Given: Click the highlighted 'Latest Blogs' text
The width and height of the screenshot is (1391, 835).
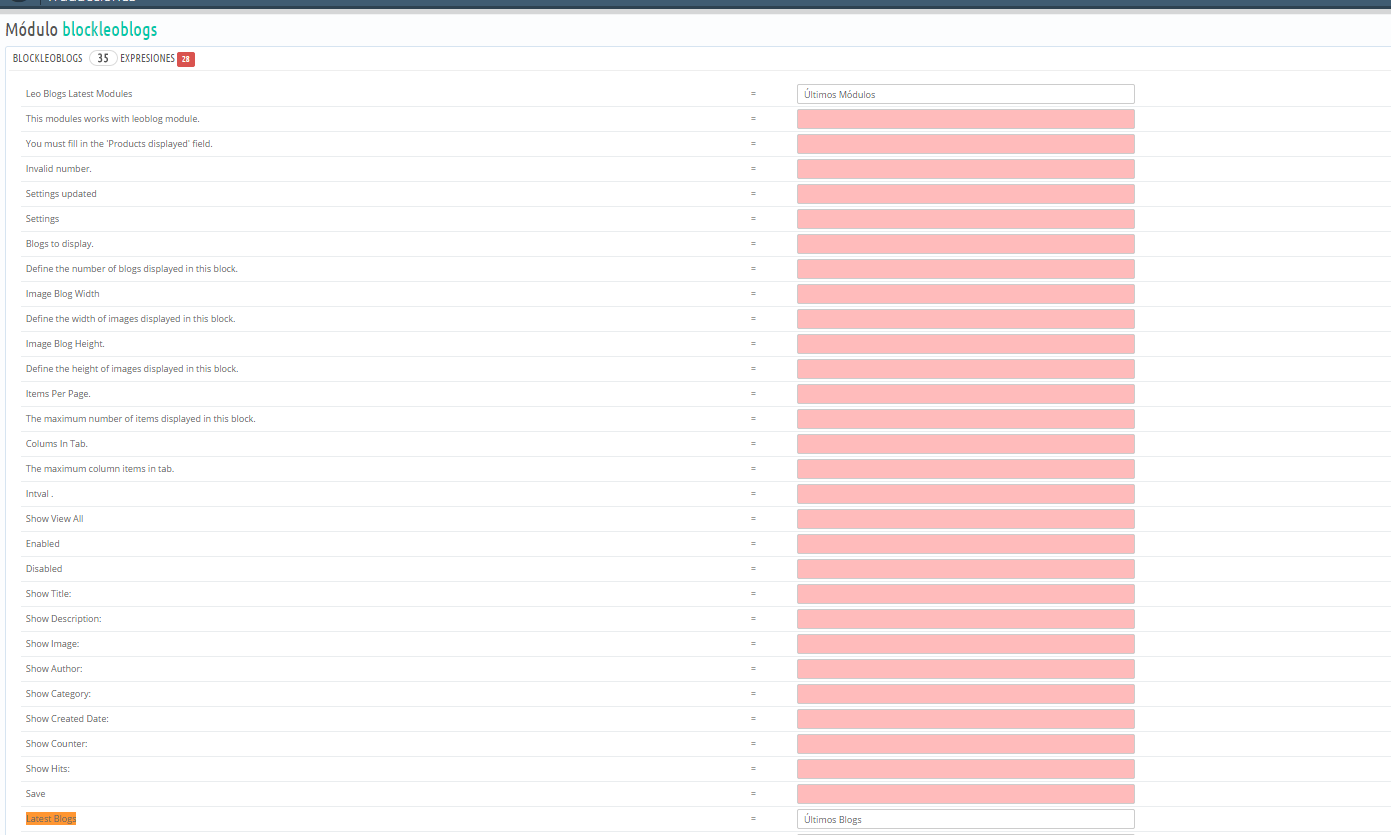Looking at the screenshot, I should (51, 819).
